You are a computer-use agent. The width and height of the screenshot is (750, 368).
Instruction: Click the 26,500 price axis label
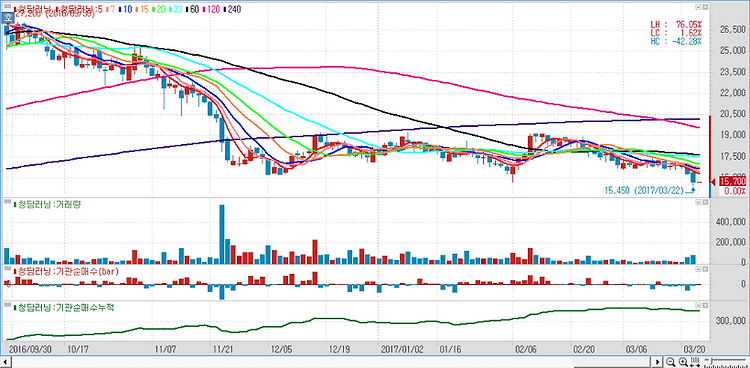(732, 30)
